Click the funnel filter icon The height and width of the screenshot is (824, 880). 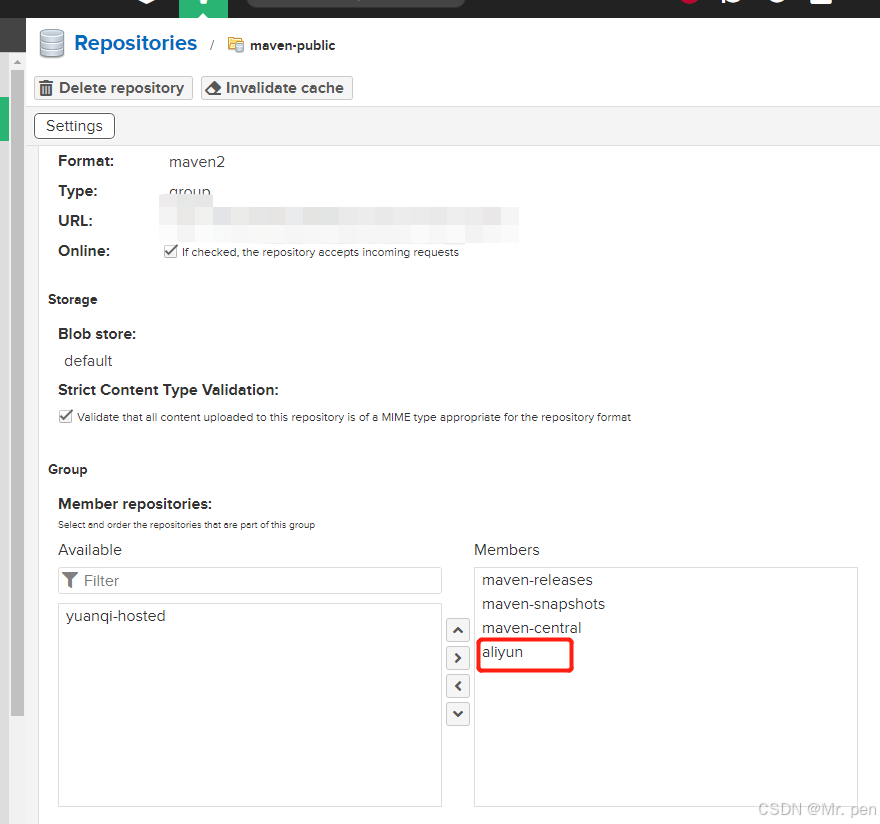pyautogui.click(x=70, y=580)
